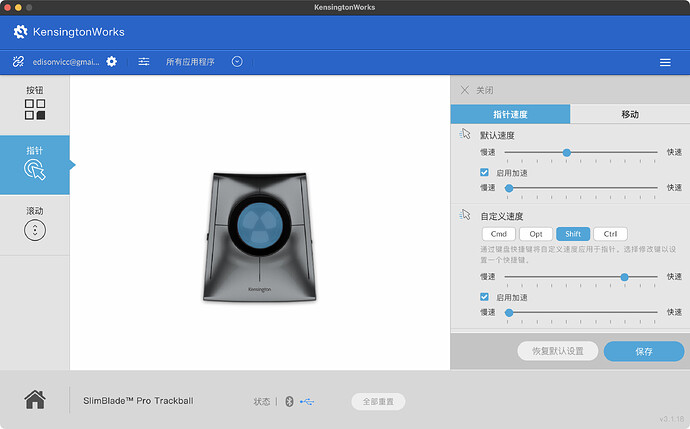Click the SlimBlade™ Pro Trackball device name
This screenshot has width=690, height=429.
coord(138,401)
